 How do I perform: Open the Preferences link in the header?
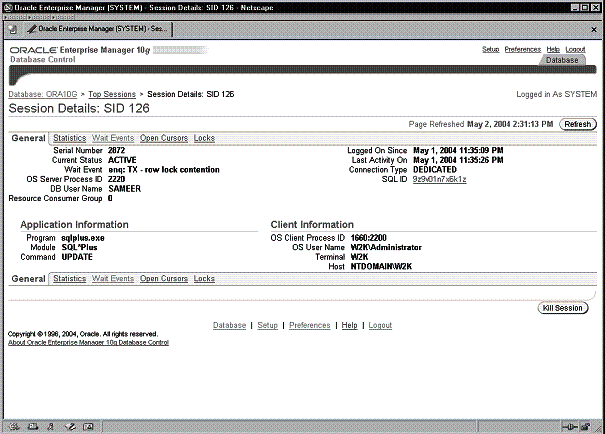pyautogui.click(x=522, y=49)
